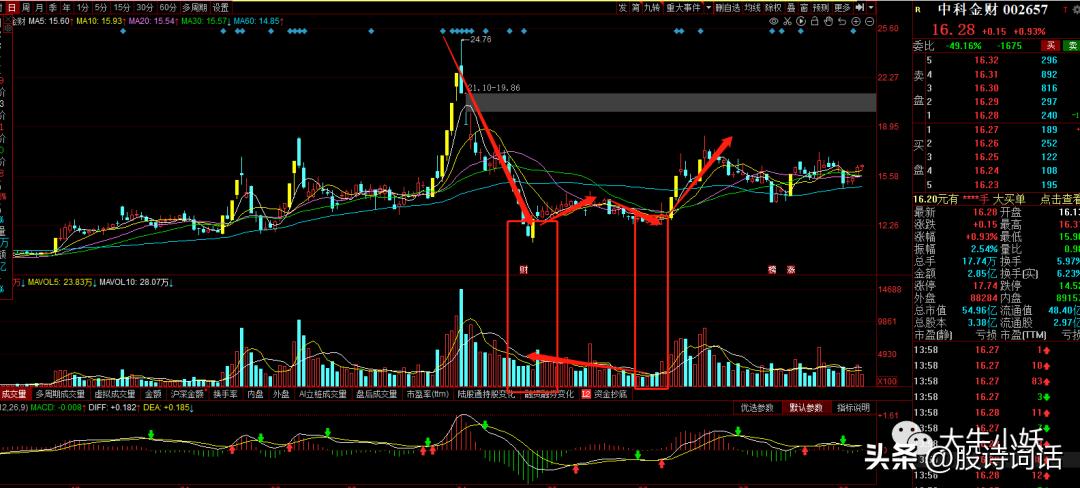Switch to 月 monthly period
Viewport: 1080px width, 488px height.
[x=39, y=8]
